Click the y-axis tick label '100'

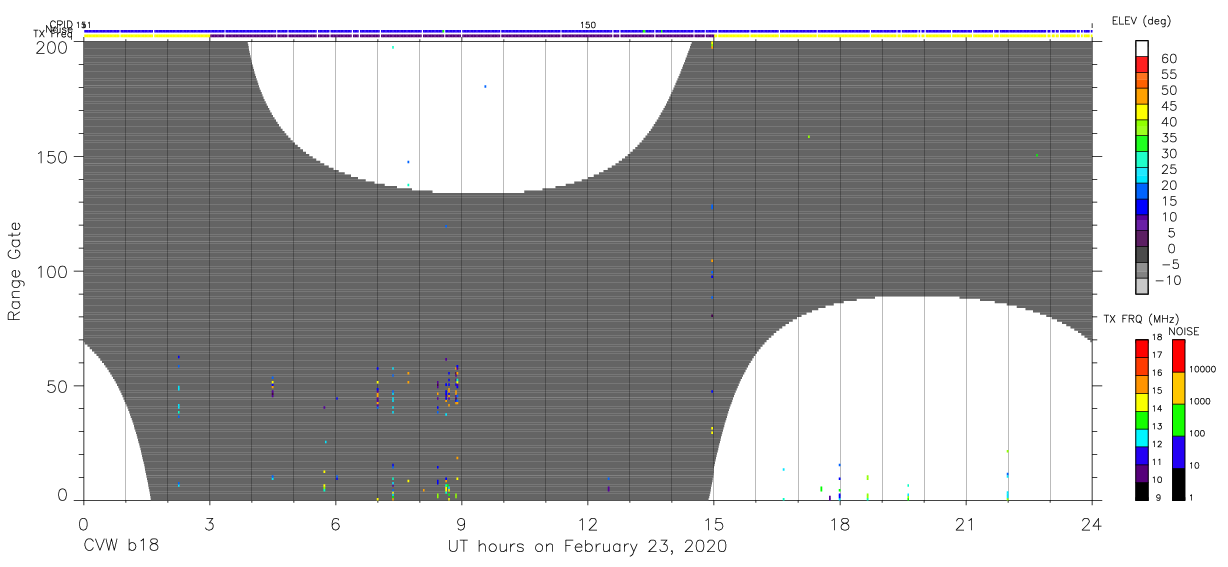52,271
